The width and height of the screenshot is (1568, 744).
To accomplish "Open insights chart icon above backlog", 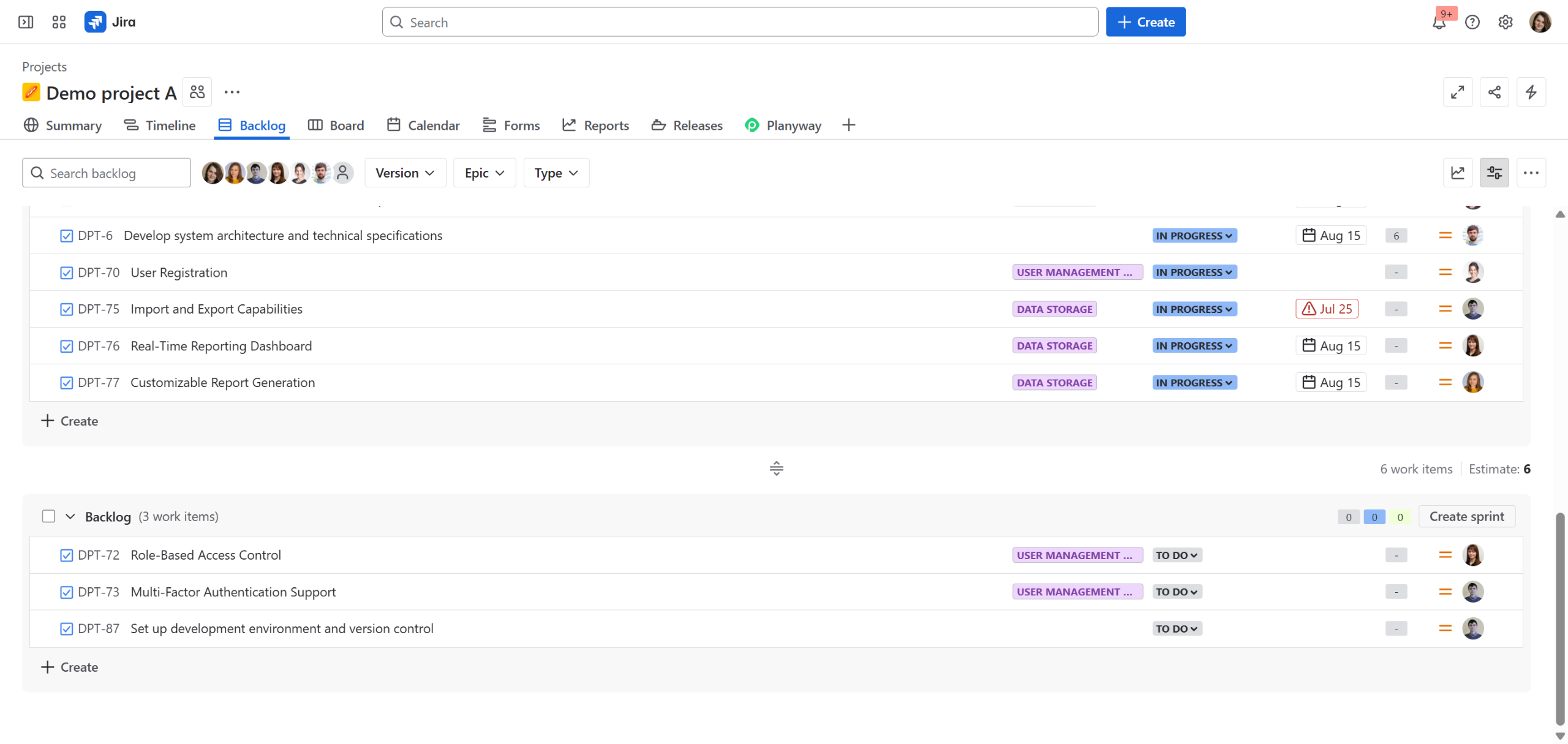I will pos(1457,173).
